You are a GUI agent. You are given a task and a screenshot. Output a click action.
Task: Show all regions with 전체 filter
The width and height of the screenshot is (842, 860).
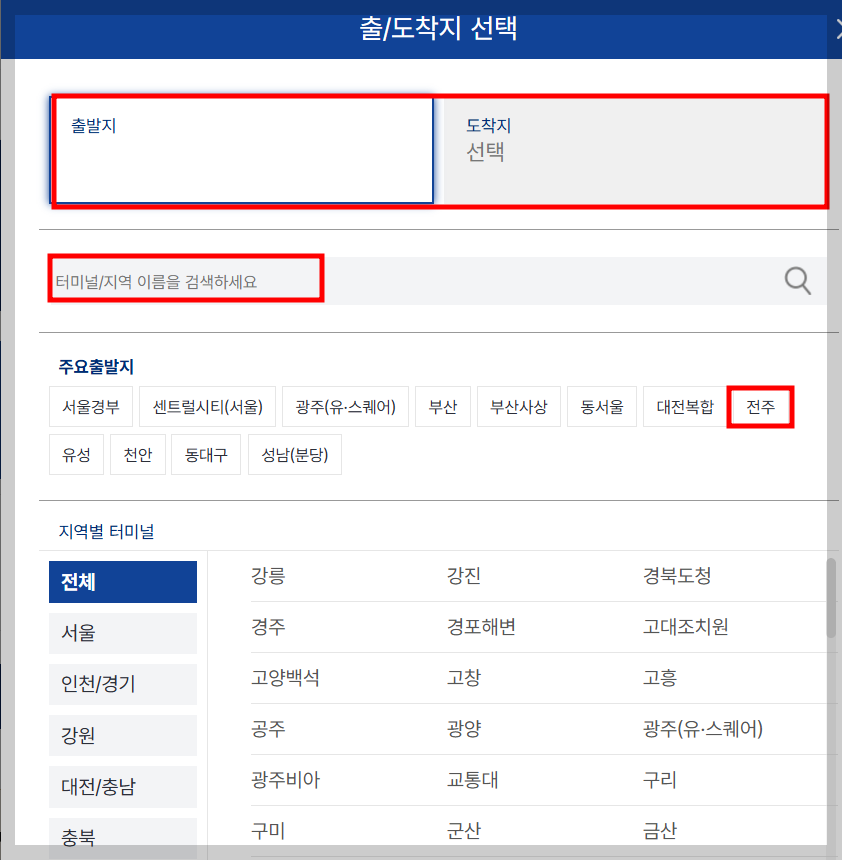point(123,582)
